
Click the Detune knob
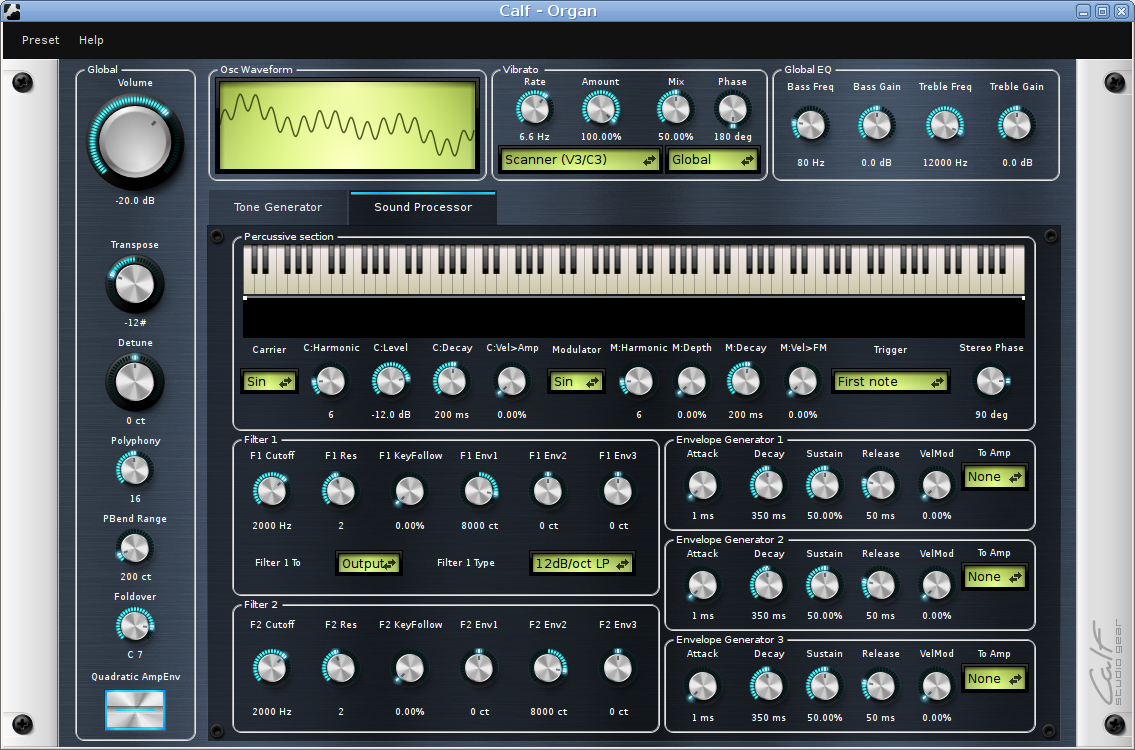pyautogui.click(x=135, y=382)
